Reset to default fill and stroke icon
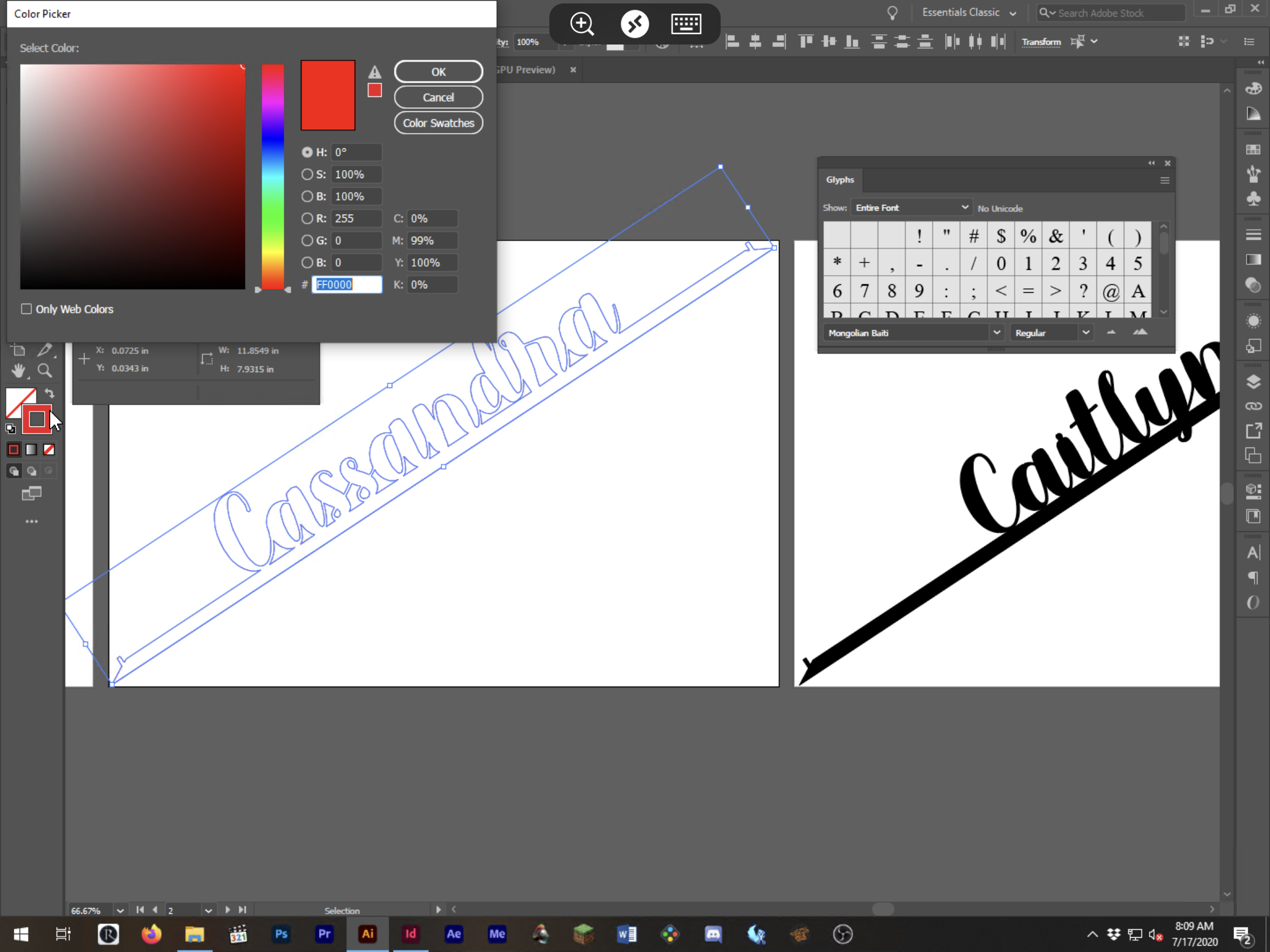The image size is (1270, 952). (x=11, y=428)
